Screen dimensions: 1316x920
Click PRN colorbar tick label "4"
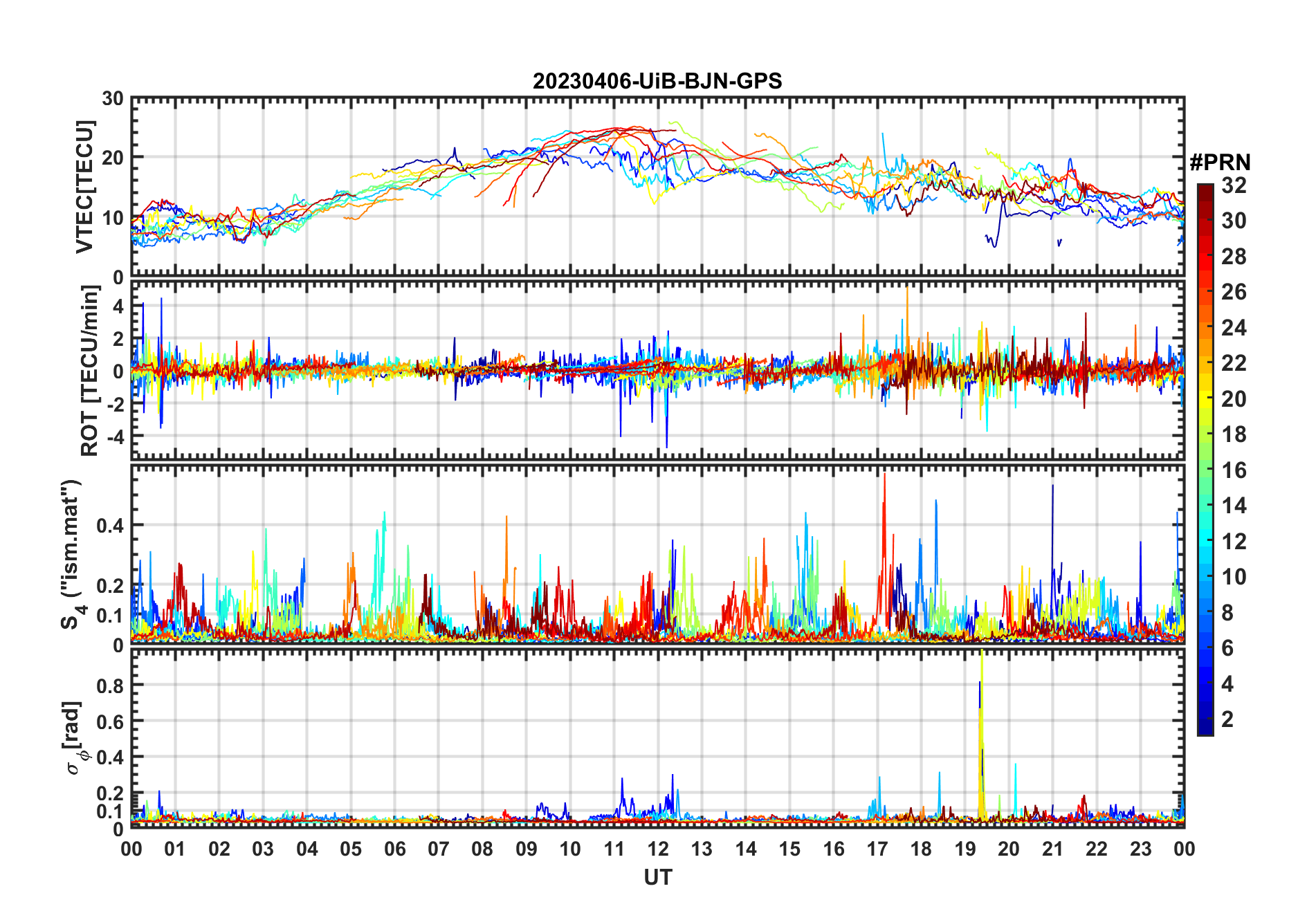pyautogui.click(x=1227, y=684)
